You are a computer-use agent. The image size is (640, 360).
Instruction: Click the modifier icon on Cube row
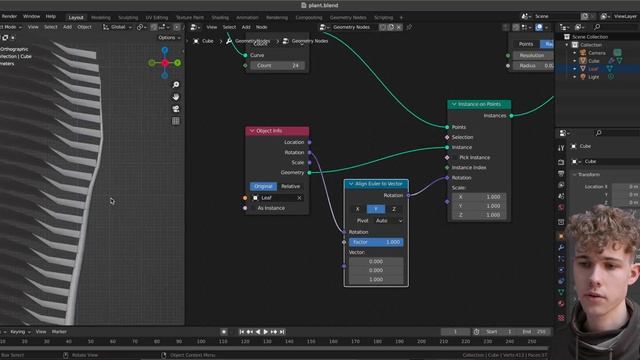coord(611,61)
